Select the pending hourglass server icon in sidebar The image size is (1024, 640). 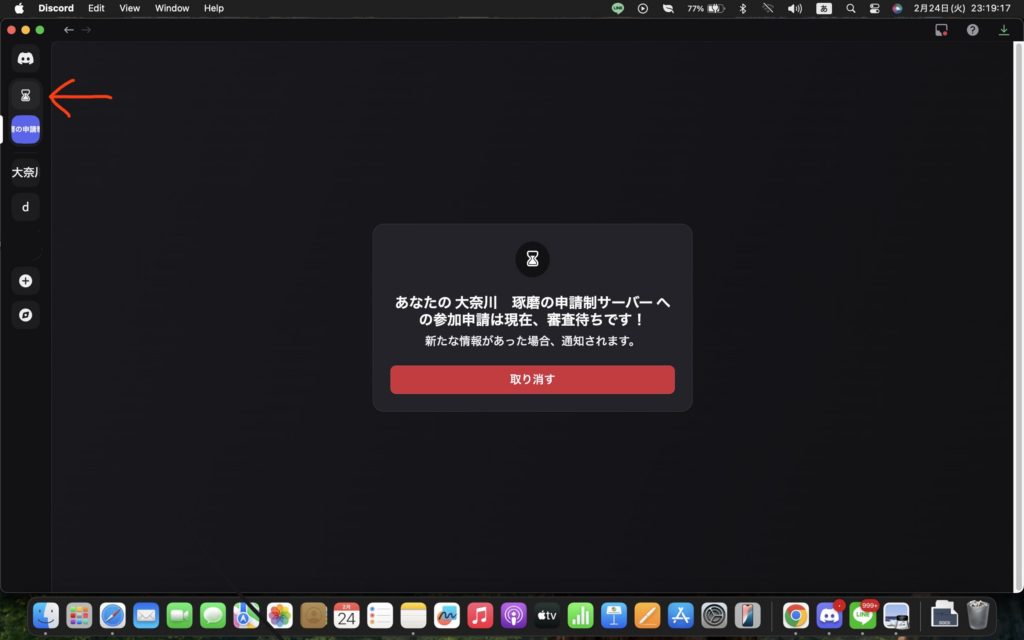(26, 95)
